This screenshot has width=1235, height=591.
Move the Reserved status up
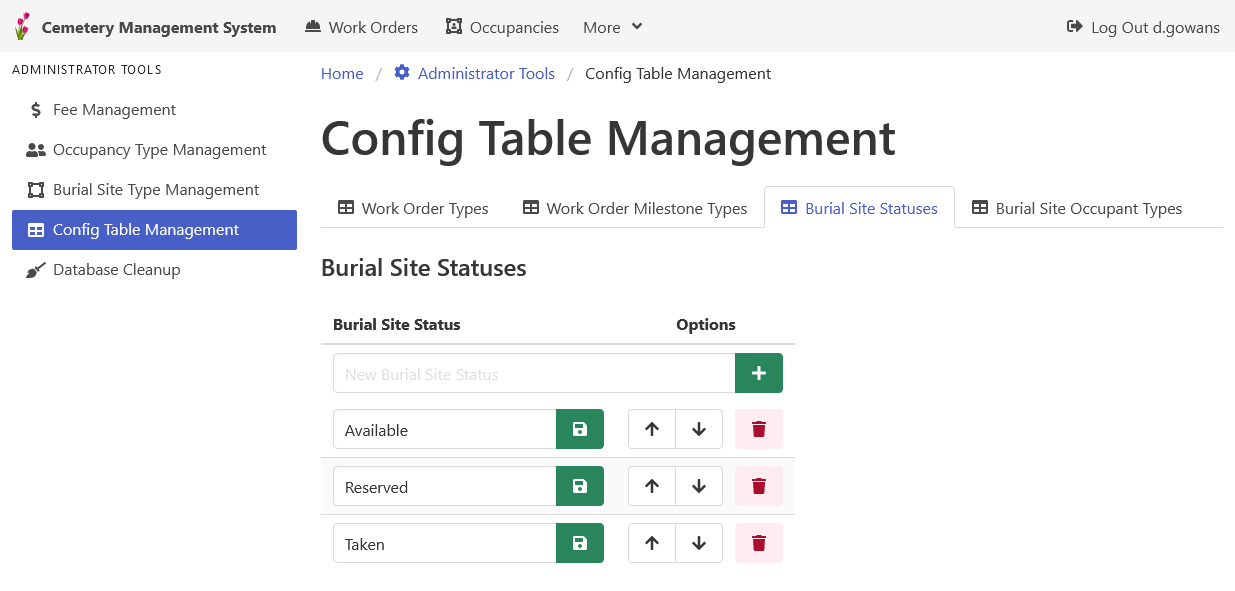[651, 486]
